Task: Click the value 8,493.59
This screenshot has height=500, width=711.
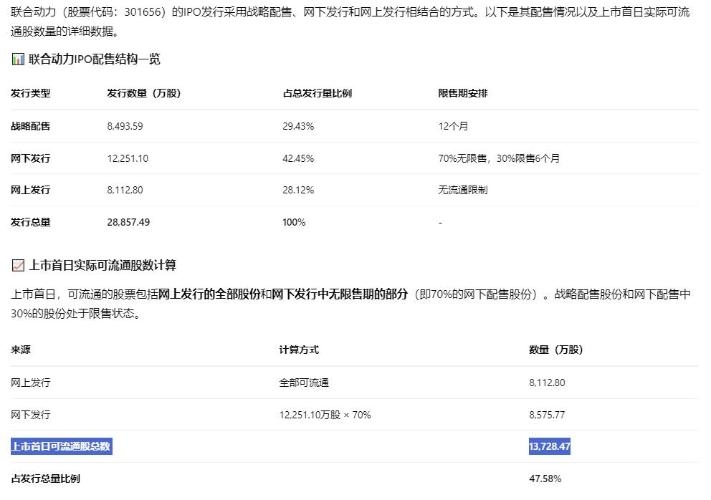Action: click(125, 126)
